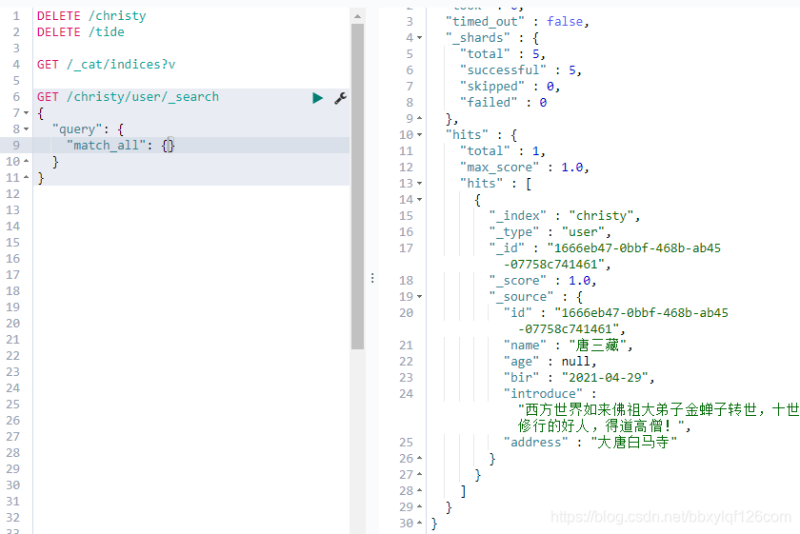Image resolution: width=800 pixels, height=534 pixels.
Task: Click the "_id" value on response line 17
Action: point(634,256)
